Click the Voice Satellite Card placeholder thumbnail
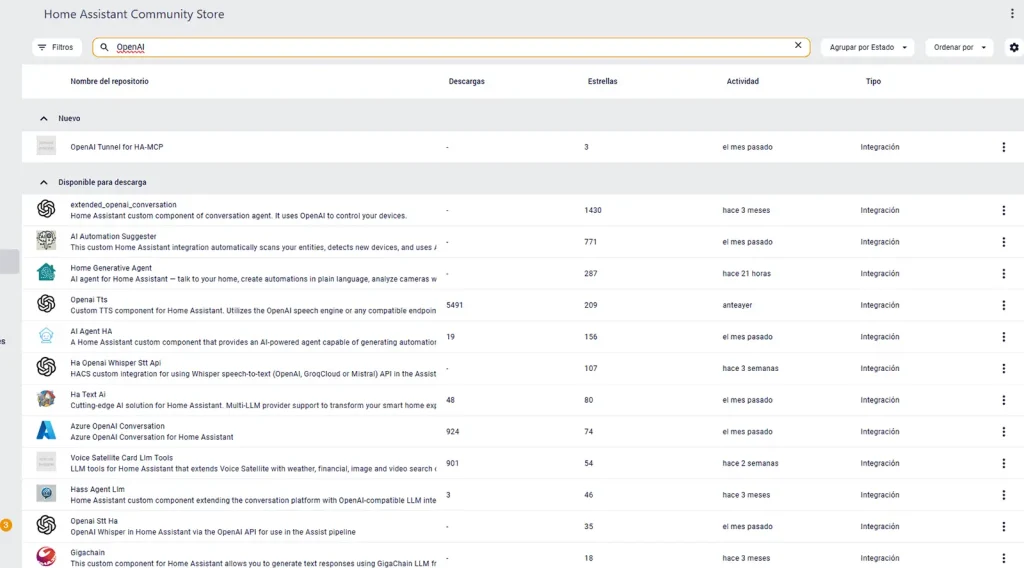1024x568 pixels. point(46,462)
